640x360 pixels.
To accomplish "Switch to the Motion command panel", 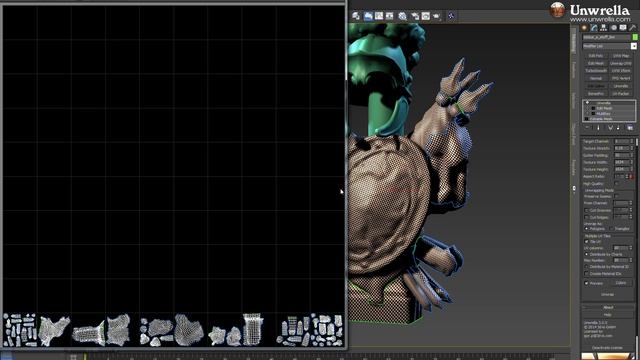I will (x=613, y=28).
